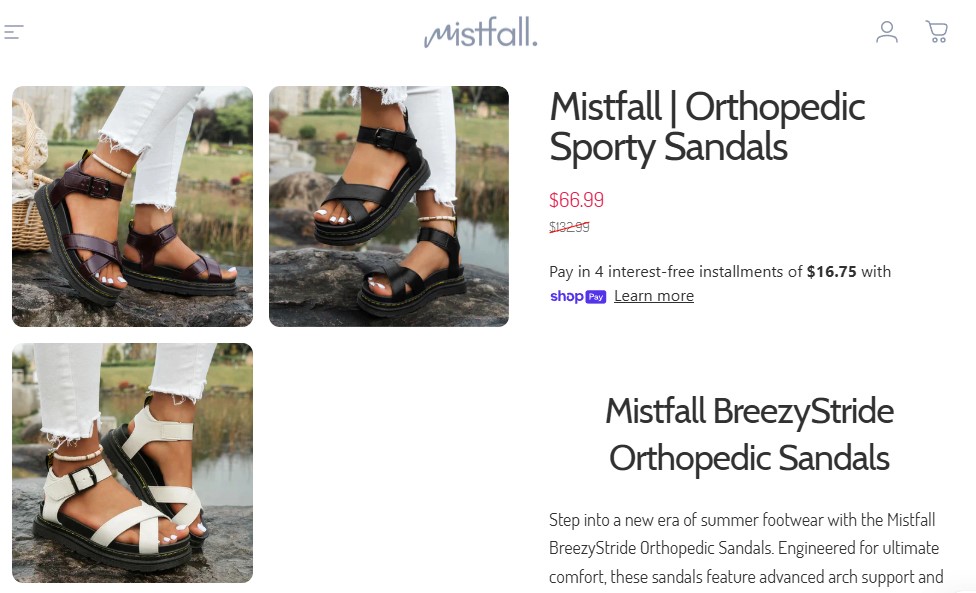The height and width of the screenshot is (593, 976).
Task: Click the Orthopedic Sandals heading line
Action: (749, 459)
